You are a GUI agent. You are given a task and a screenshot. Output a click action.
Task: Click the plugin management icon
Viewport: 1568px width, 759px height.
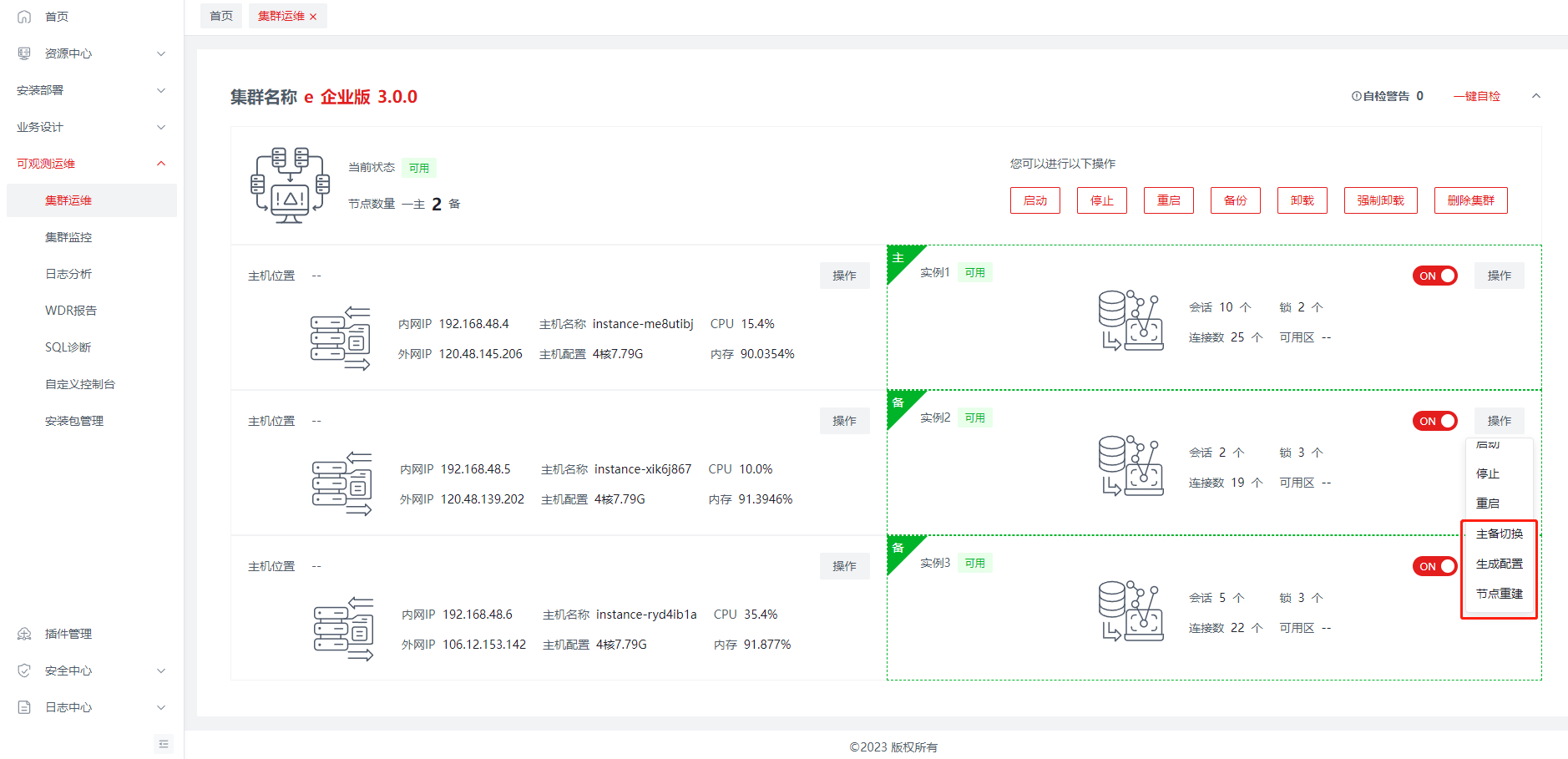24,634
